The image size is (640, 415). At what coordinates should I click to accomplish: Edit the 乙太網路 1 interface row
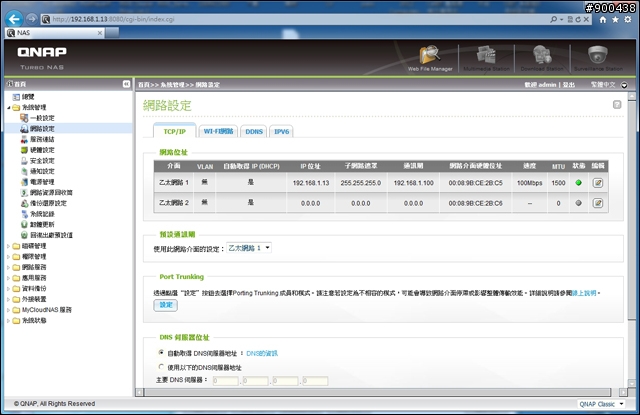[598, 183]
